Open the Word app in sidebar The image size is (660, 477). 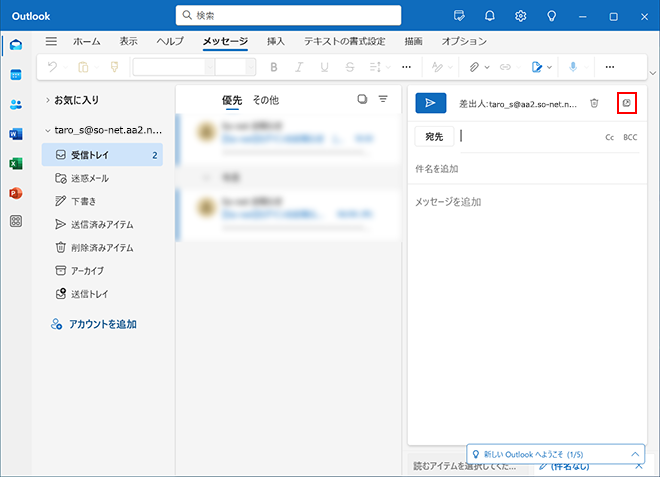[15, 134]
